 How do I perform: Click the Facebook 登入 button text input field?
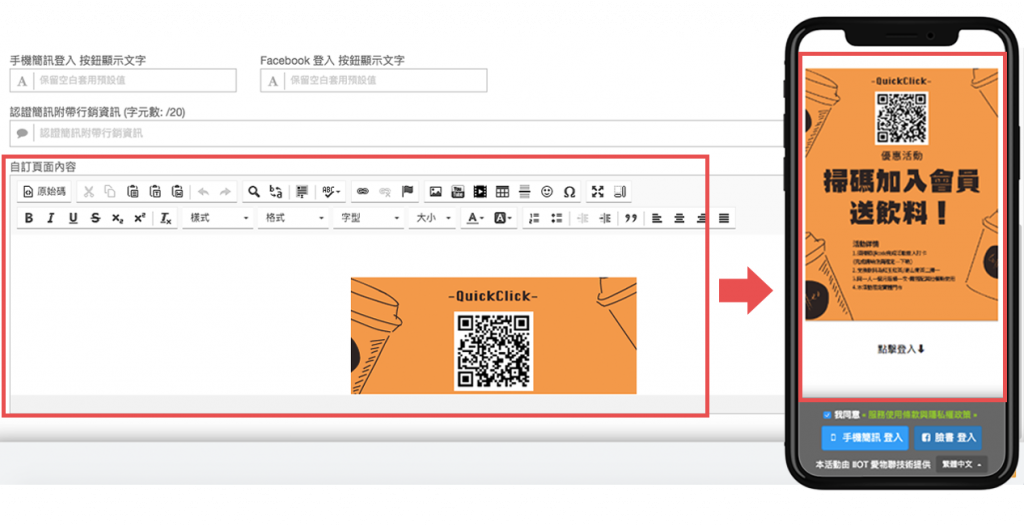tap(374, 80)
